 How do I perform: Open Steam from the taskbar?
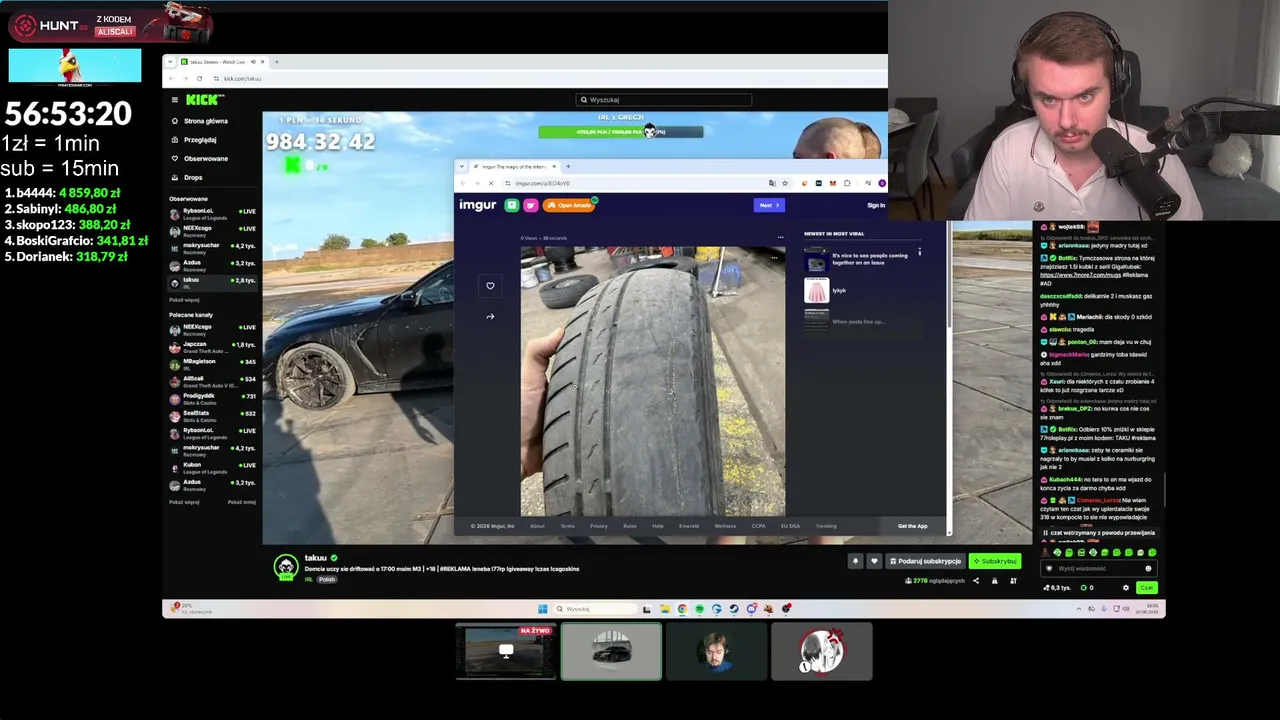734,609
